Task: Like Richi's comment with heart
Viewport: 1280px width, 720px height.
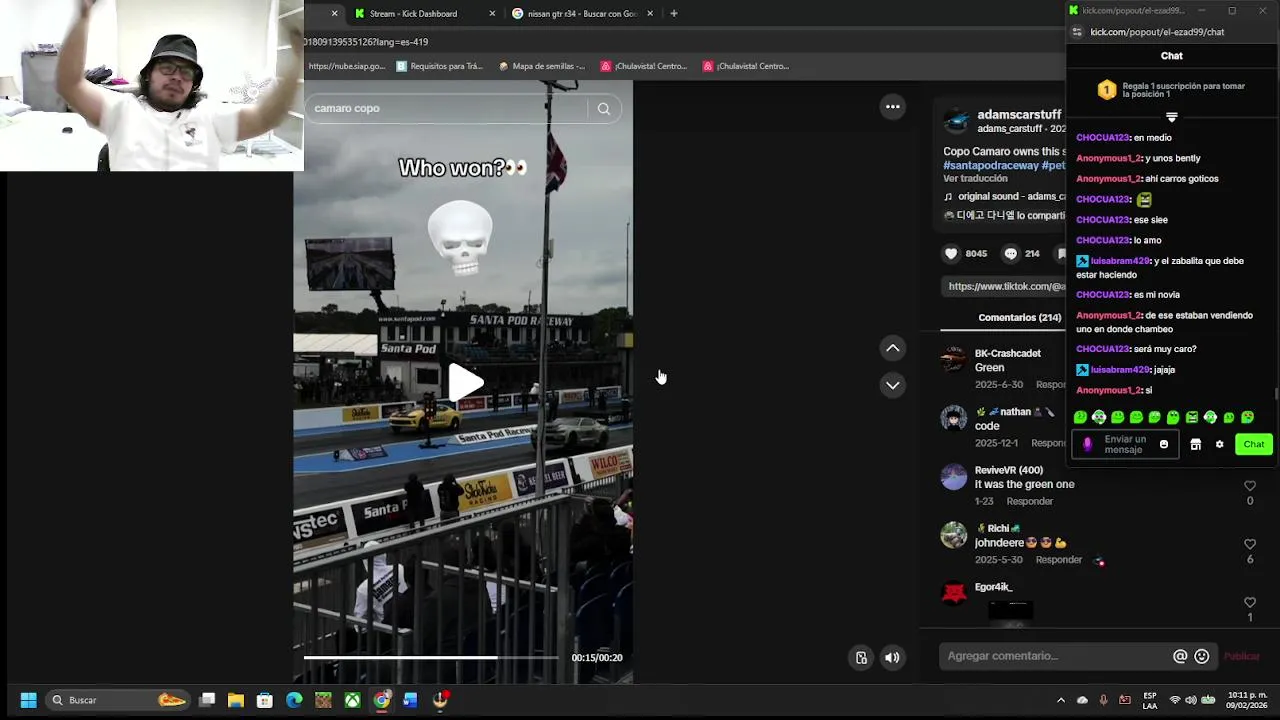Action: tap(1249, 545)
